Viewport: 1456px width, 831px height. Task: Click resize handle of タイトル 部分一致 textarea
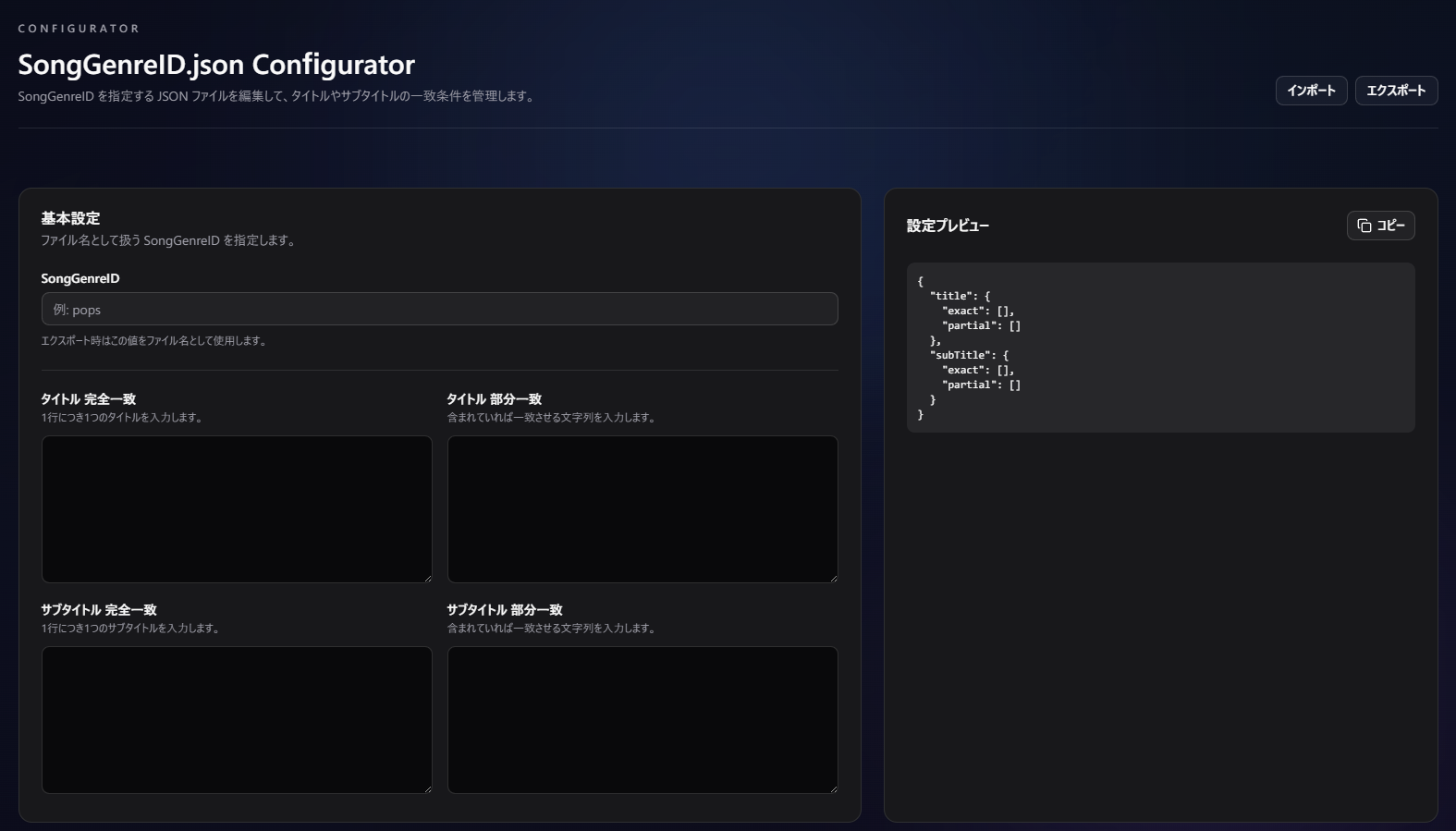(833, 578)
